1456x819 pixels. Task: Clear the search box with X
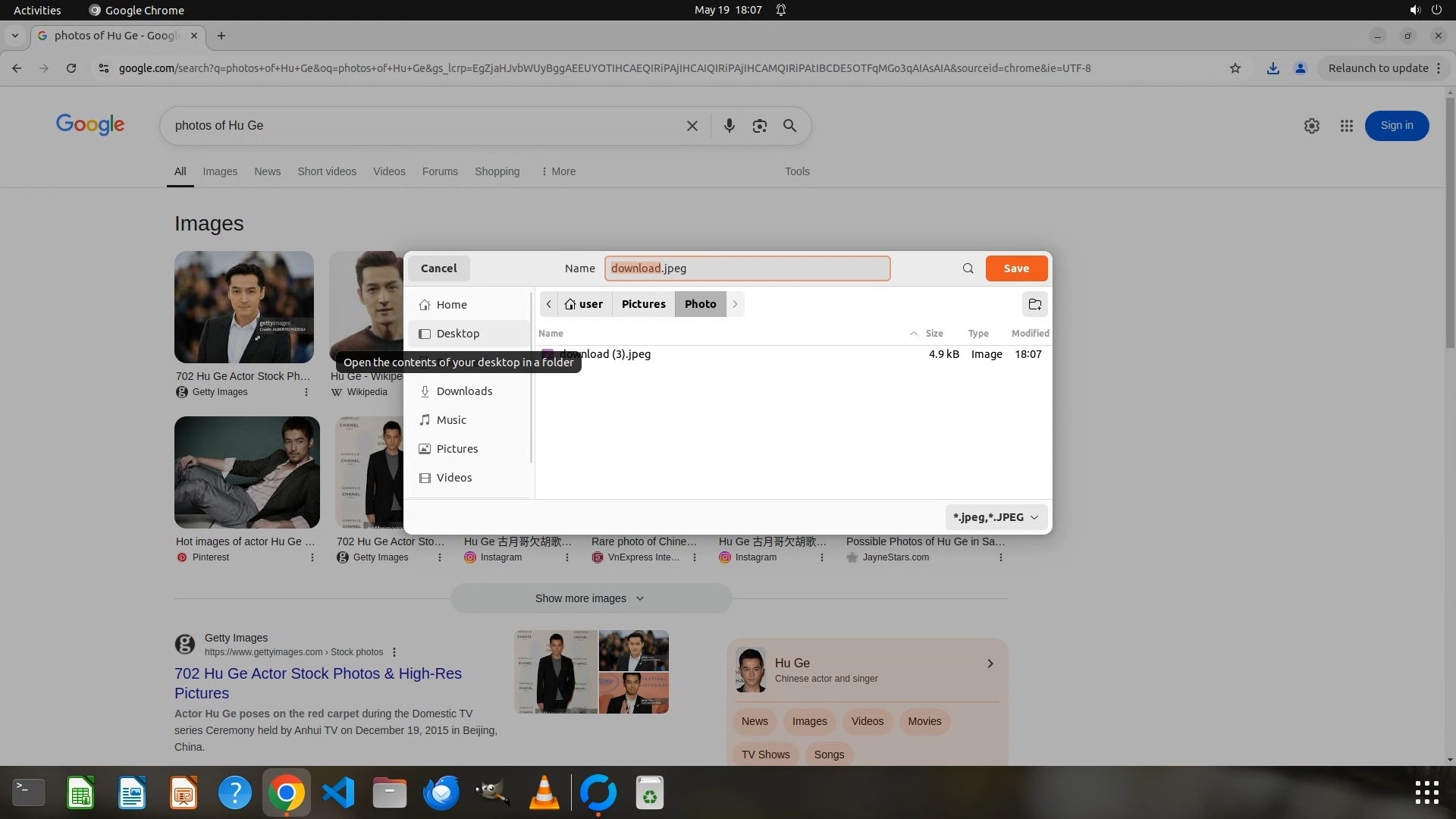pos(692,126)
